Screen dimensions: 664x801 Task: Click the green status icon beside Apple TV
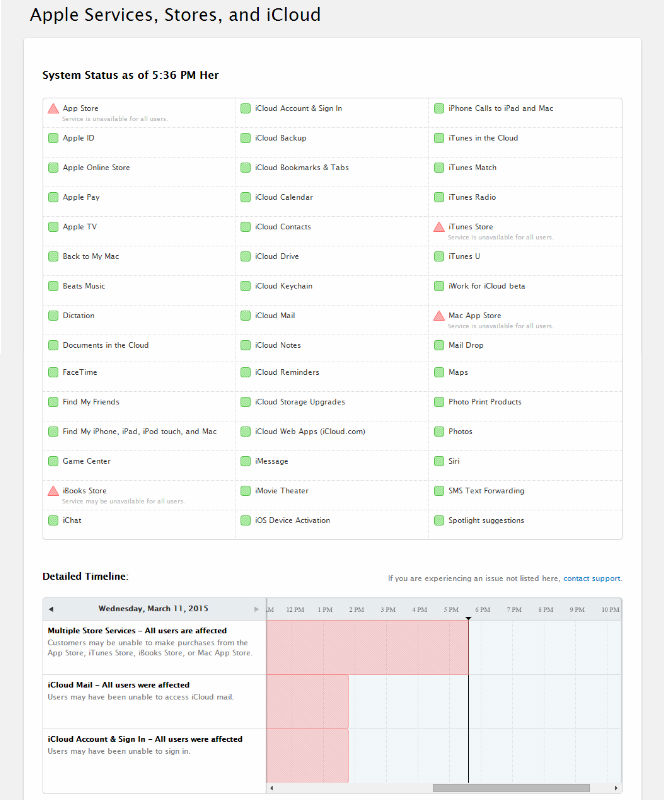[53, 227]
